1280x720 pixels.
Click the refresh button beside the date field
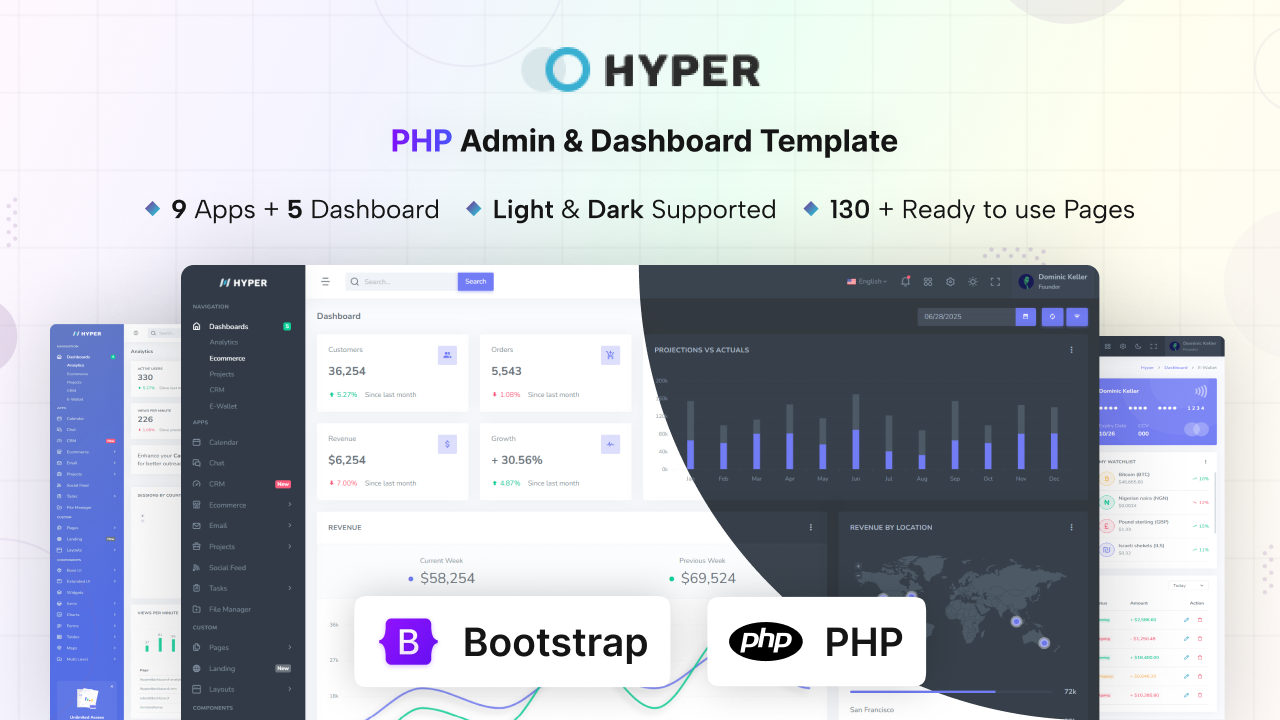click(1052, 316)
